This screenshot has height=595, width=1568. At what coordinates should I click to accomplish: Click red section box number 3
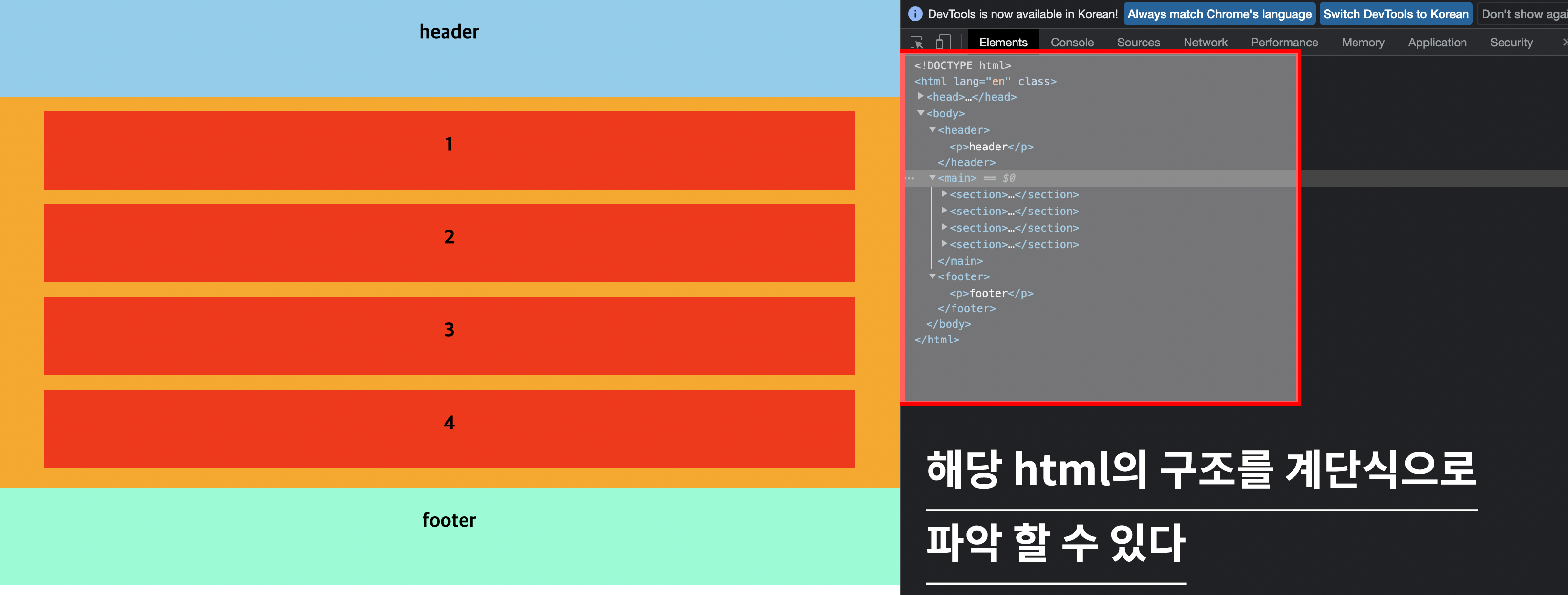coord(449,336)
